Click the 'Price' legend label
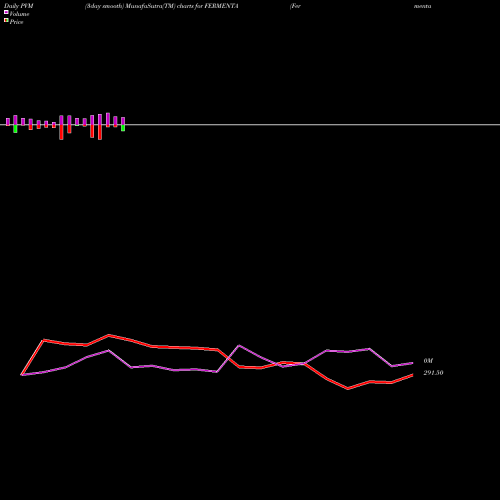The width and height of the screenshot is (500, 500). (17, 22)
